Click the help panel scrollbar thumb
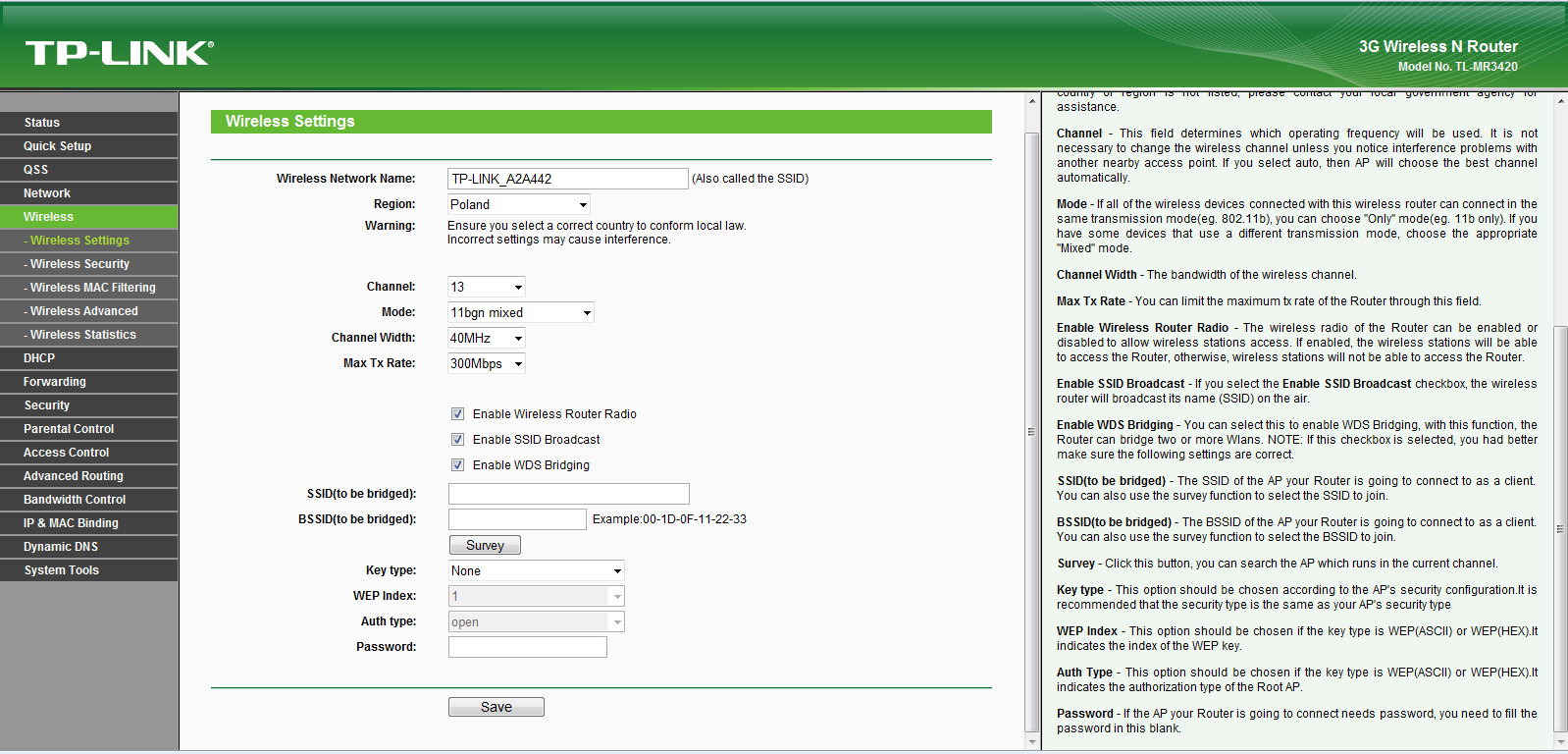Viewport: 1568px width, 754px height. [1560, 529]
